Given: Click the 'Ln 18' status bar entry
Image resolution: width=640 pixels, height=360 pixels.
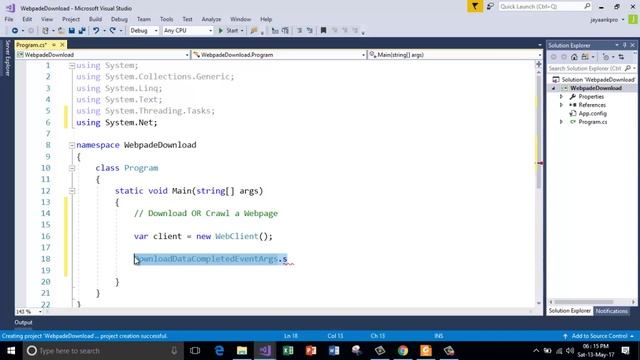Looking at the screenshot, I should click(291, 336).
